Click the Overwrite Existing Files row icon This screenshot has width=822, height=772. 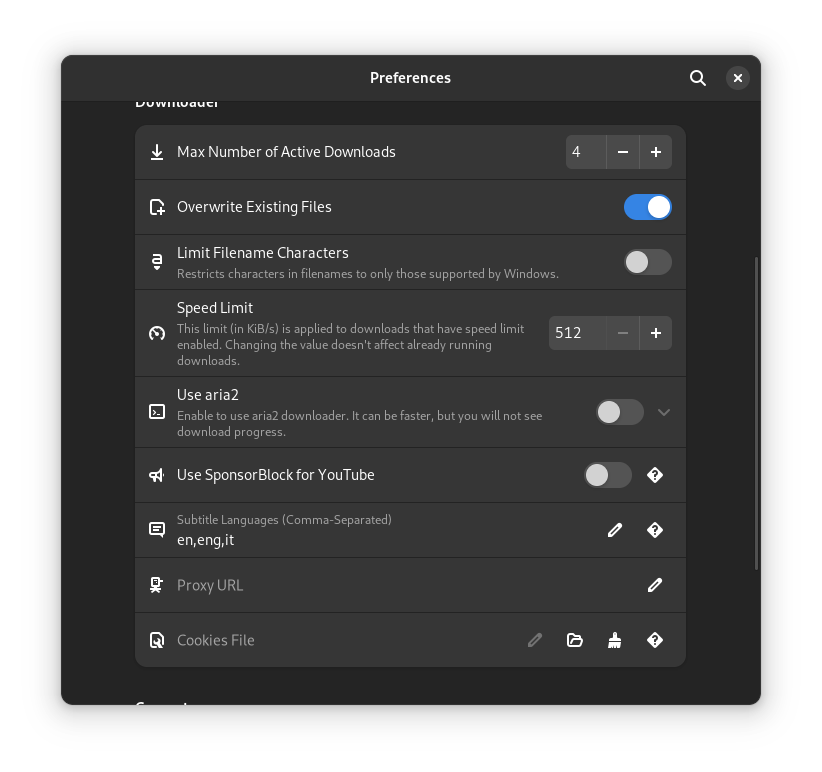tap(157, 207)
